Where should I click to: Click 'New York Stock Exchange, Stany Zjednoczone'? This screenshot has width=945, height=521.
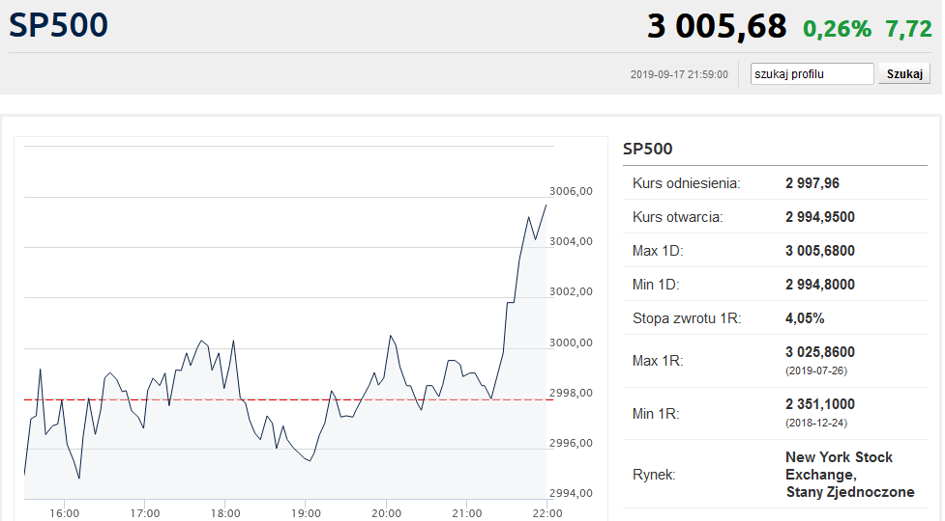[850, 475]
